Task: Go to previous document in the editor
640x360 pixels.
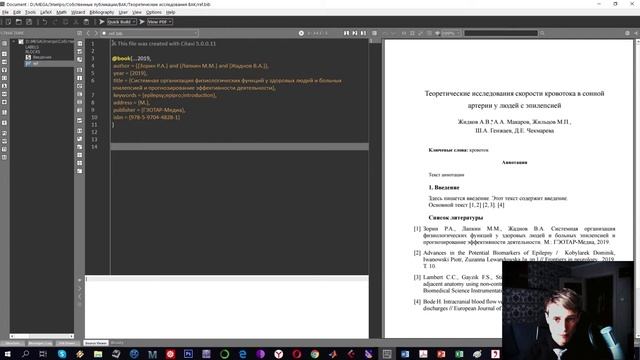Action: click(x=88, y=33)
